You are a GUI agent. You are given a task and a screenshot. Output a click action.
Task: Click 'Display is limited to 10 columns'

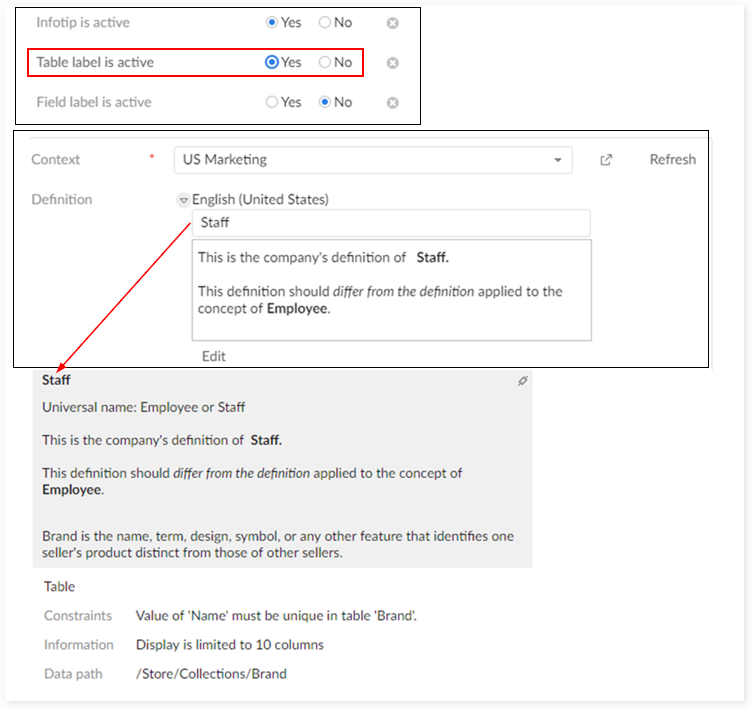230,645
